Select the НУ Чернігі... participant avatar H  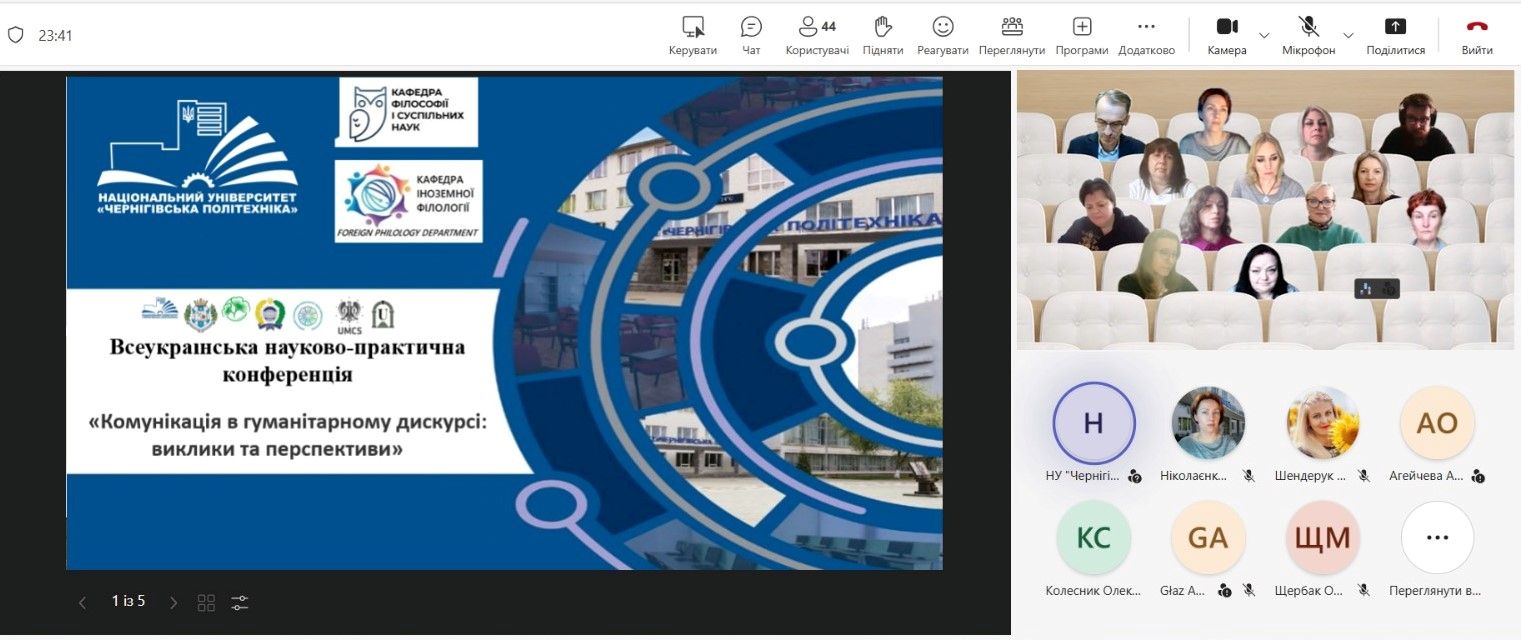pos(1094,423)
